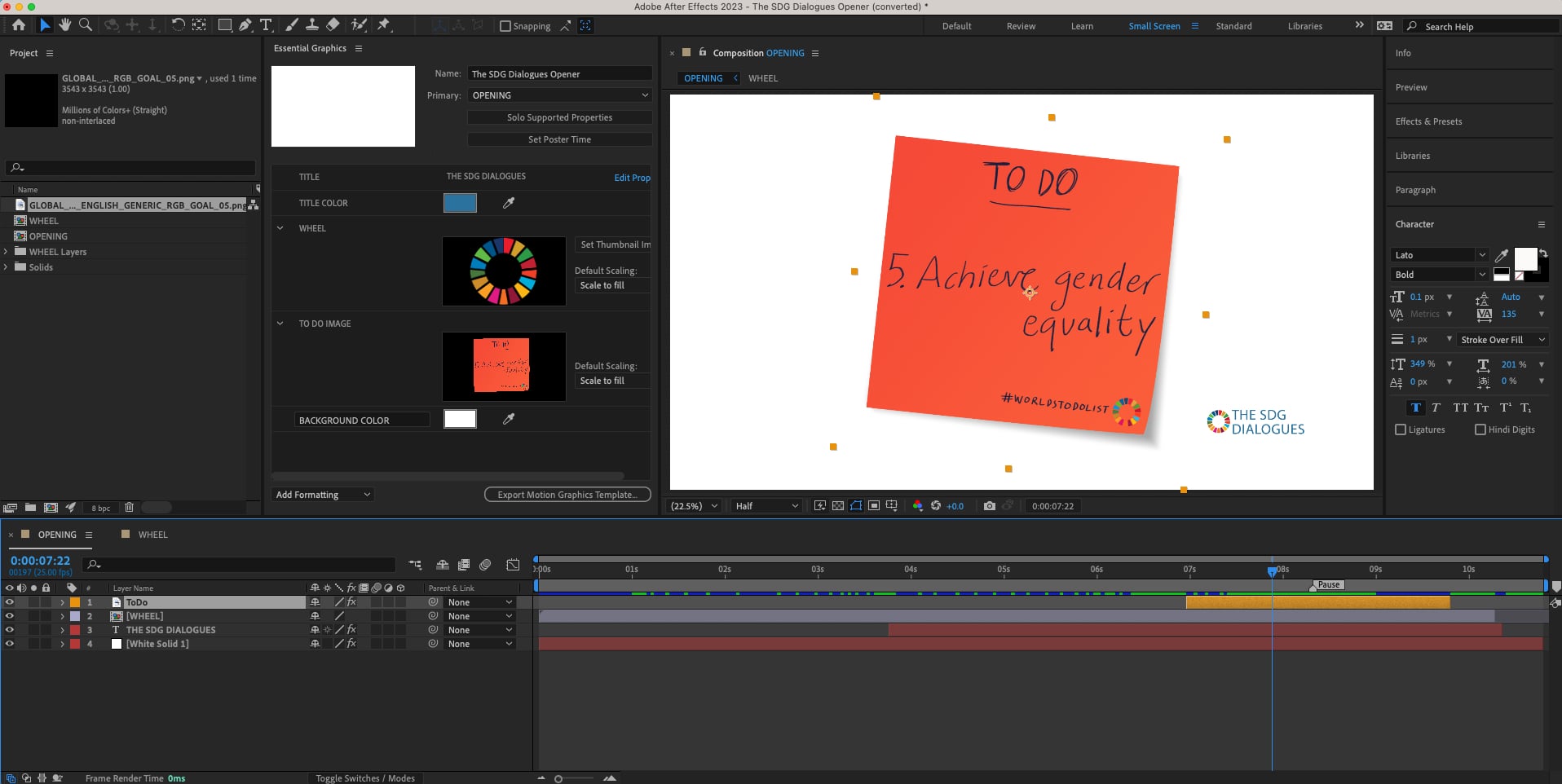The image size is (1562, 784).
Task: Click Export Motion Graphics Template button
Action: point(567,495)
